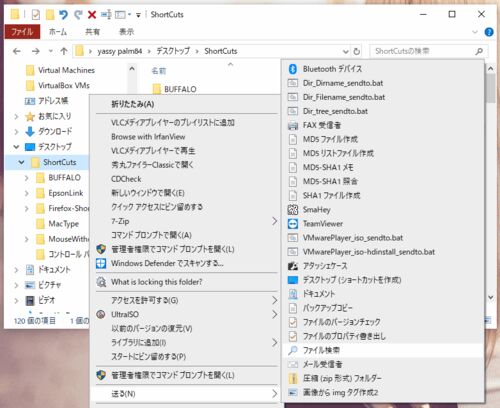Click the search magnifier in the search box
500x408 pixels.
point(479,51)
